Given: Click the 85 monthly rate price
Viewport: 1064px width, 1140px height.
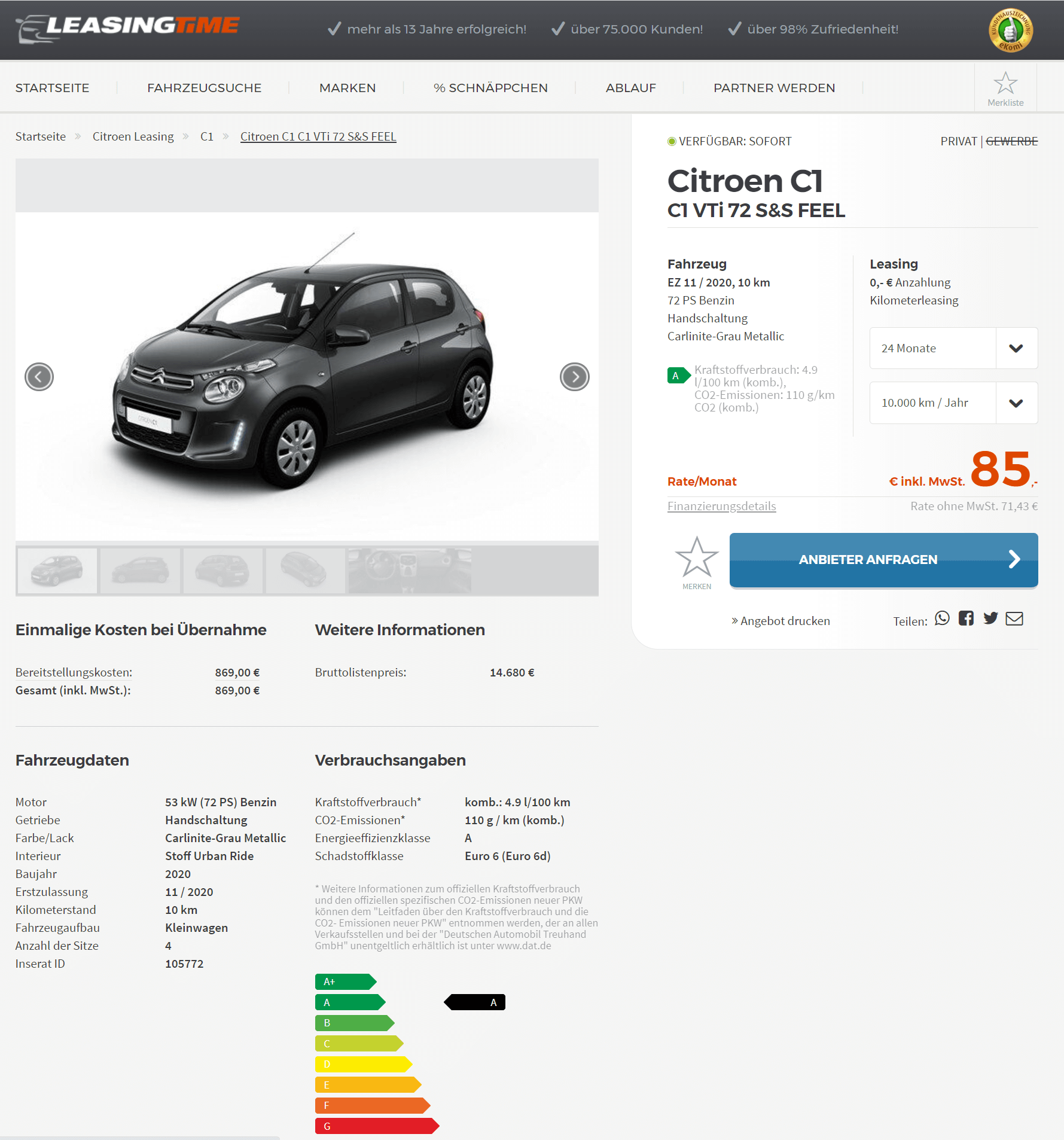Looking at the screenshot, I should pos(1001,469).
